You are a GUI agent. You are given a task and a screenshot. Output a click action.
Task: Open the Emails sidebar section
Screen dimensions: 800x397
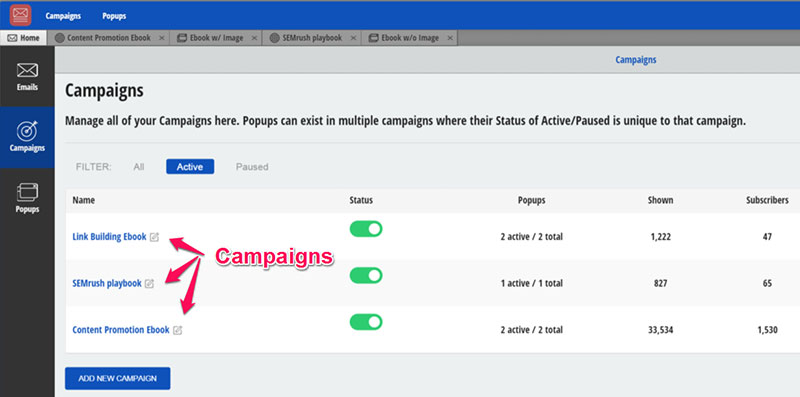click(27, 77)
